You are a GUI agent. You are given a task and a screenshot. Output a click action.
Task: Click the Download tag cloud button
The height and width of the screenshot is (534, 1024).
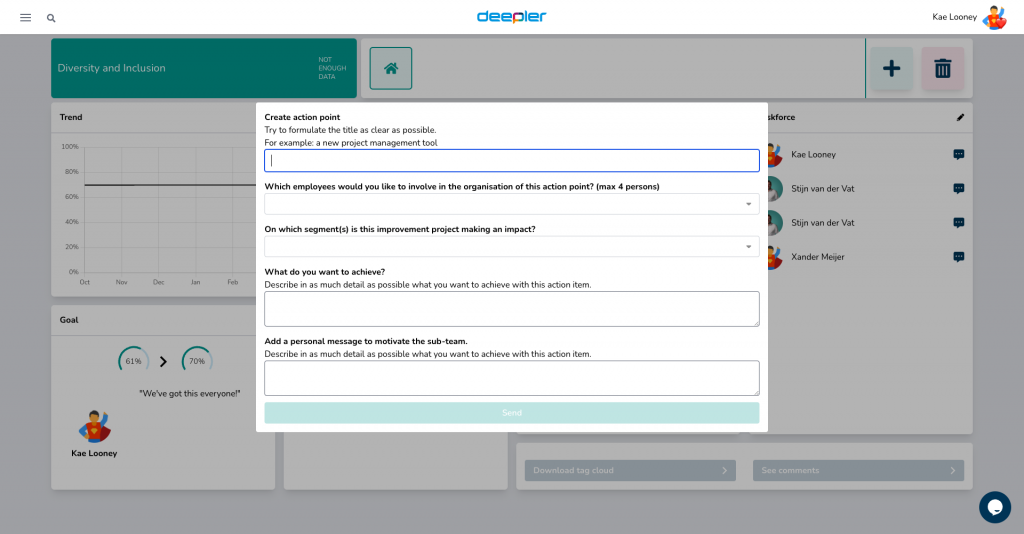tap(630, 470)
